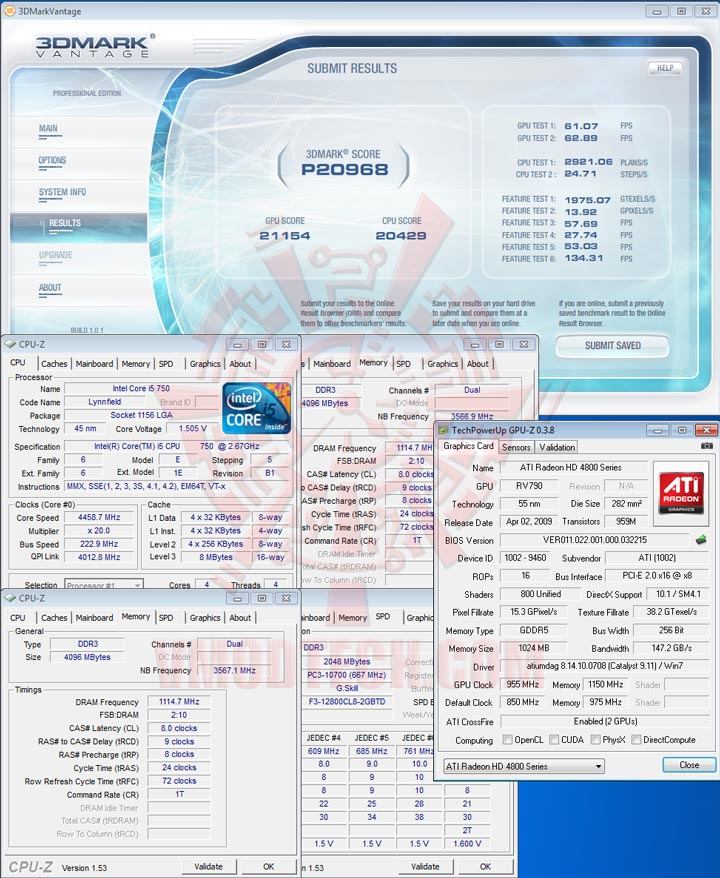The image size is (720, 878).
Task: Minimize the GPU-Z window
Action: (658, 430)
